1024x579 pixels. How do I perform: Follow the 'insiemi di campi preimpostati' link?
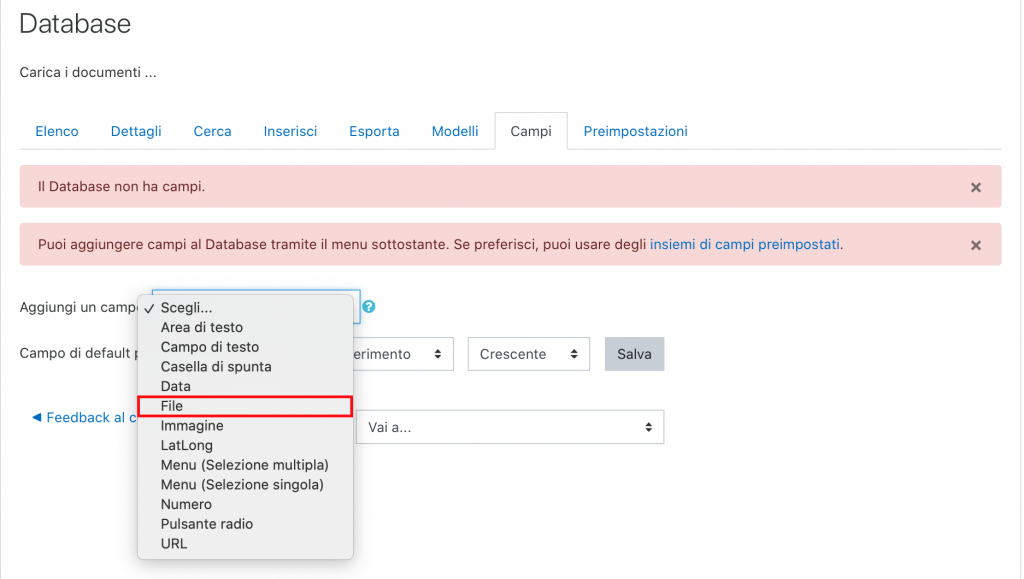coord(745,245)
